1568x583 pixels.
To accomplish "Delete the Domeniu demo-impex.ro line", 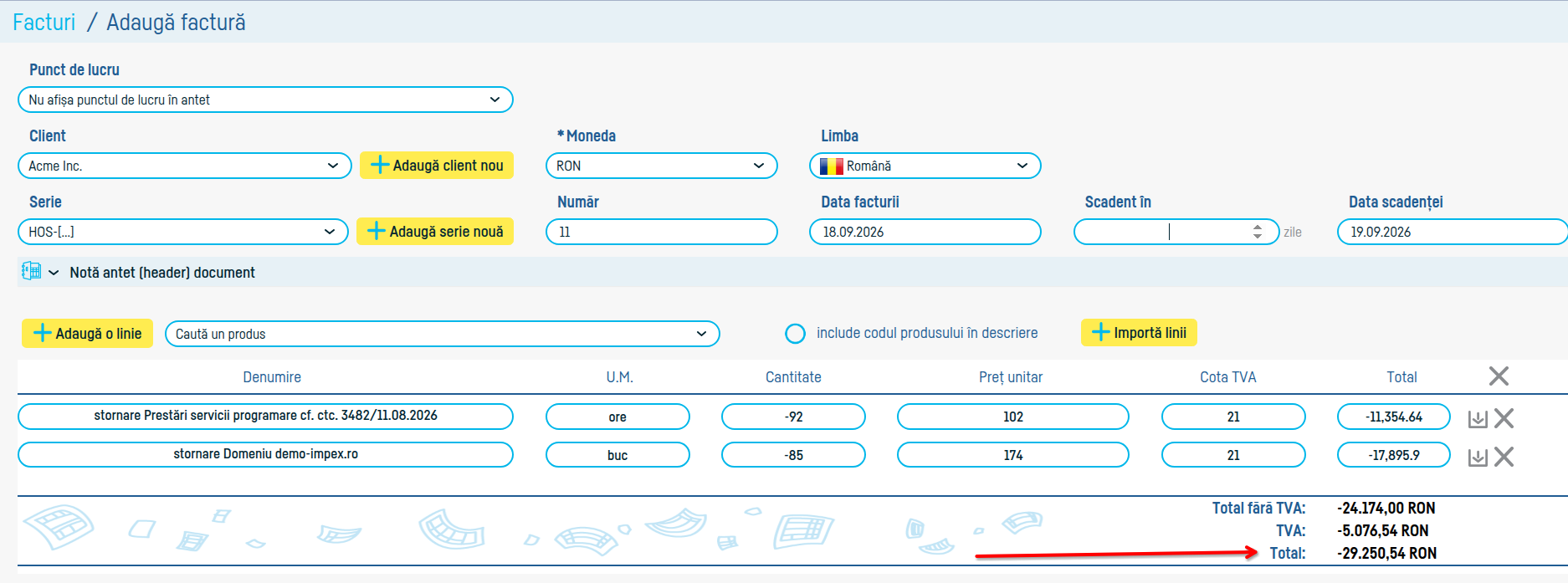I will 1504,457.
